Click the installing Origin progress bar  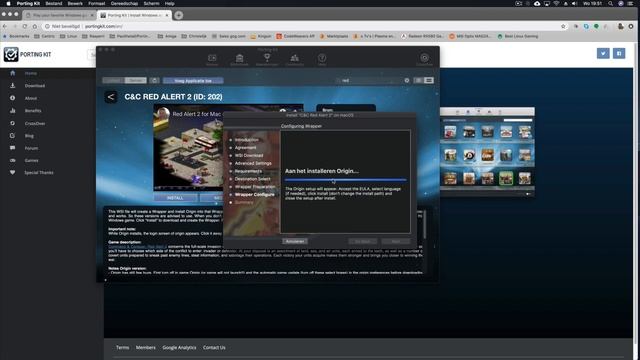point(345,180)
